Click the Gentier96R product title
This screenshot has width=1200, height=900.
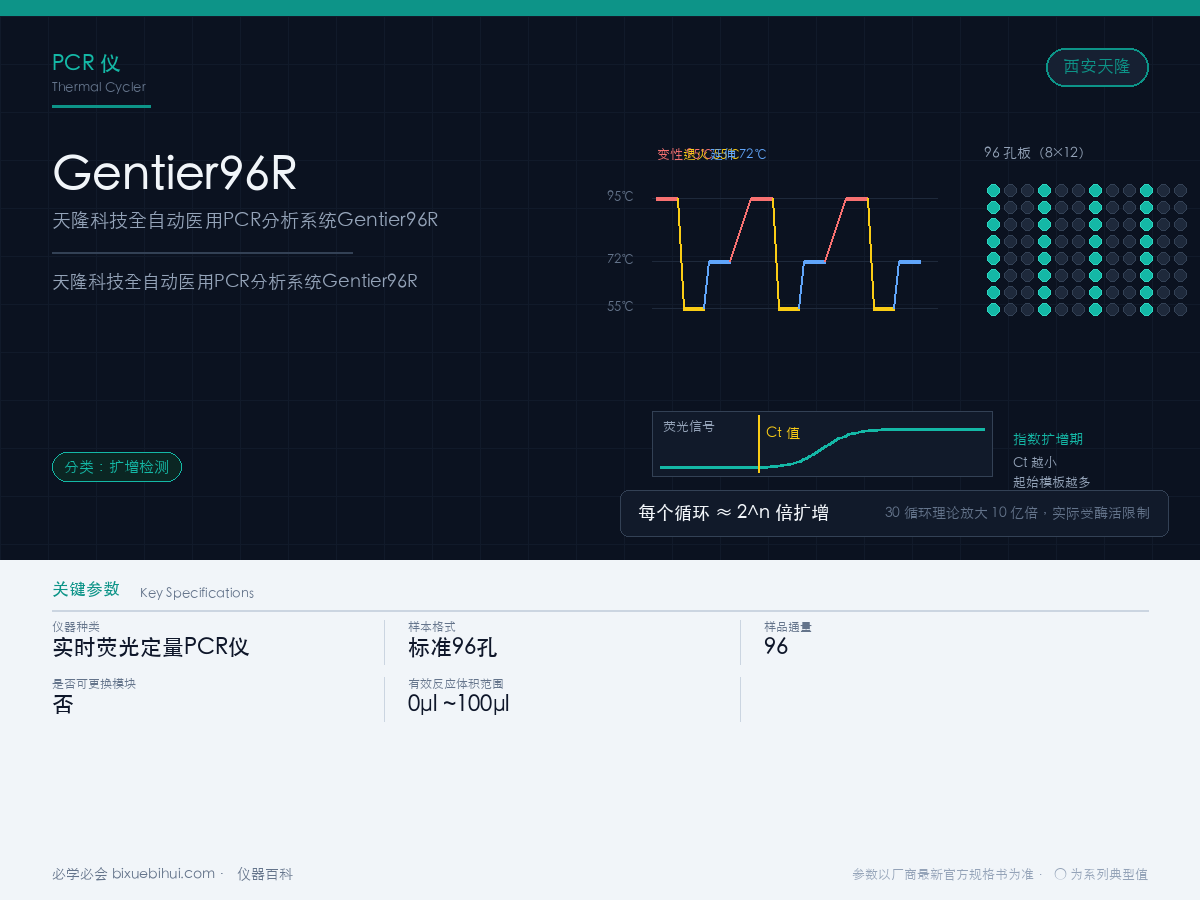[x=174, y=172]
